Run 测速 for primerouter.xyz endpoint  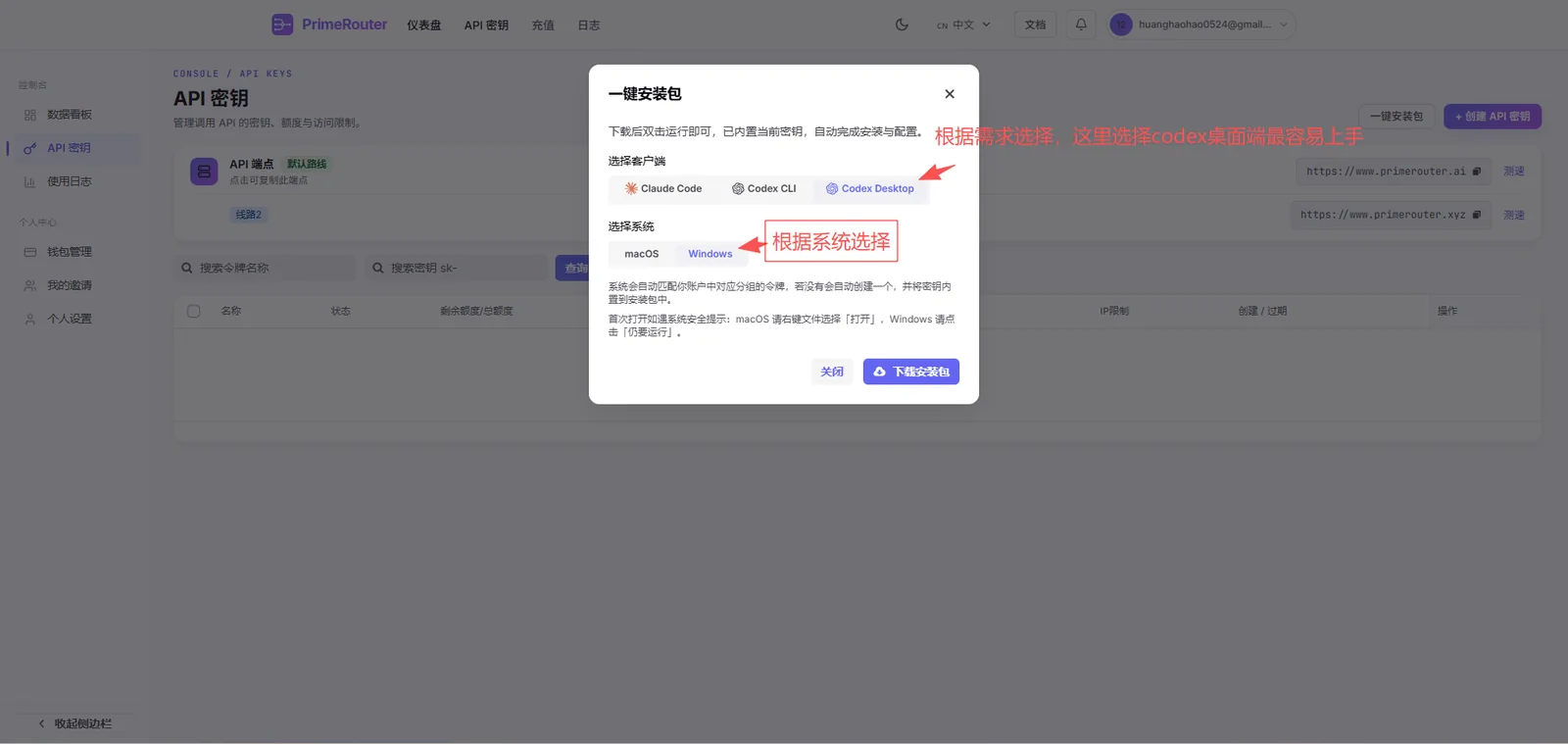tap(1514, 215)
